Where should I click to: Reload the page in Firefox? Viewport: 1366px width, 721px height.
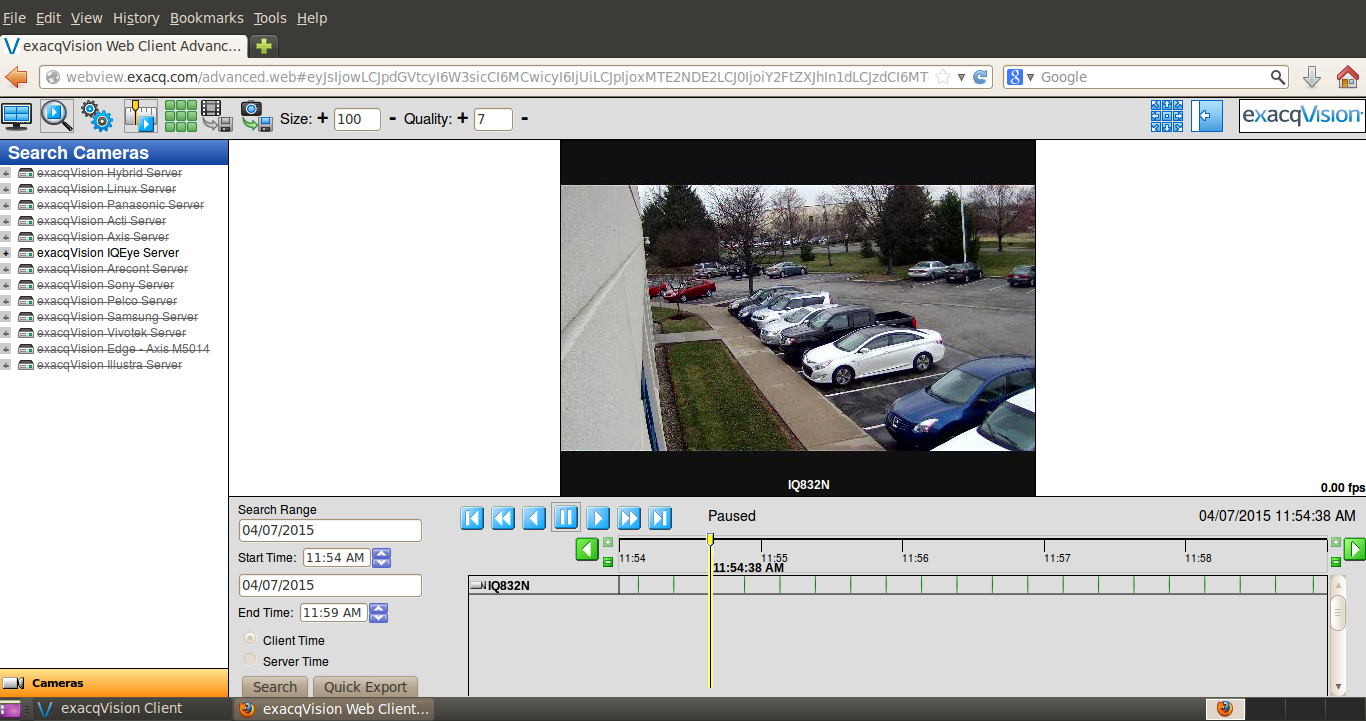tap(981, 77)
